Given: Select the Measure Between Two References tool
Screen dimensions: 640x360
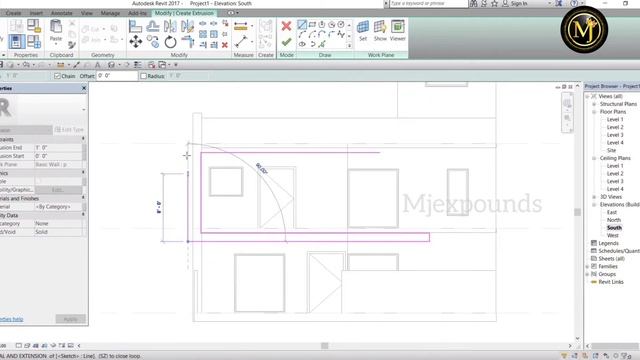Looking at the screenshot, I should point(241,41).
